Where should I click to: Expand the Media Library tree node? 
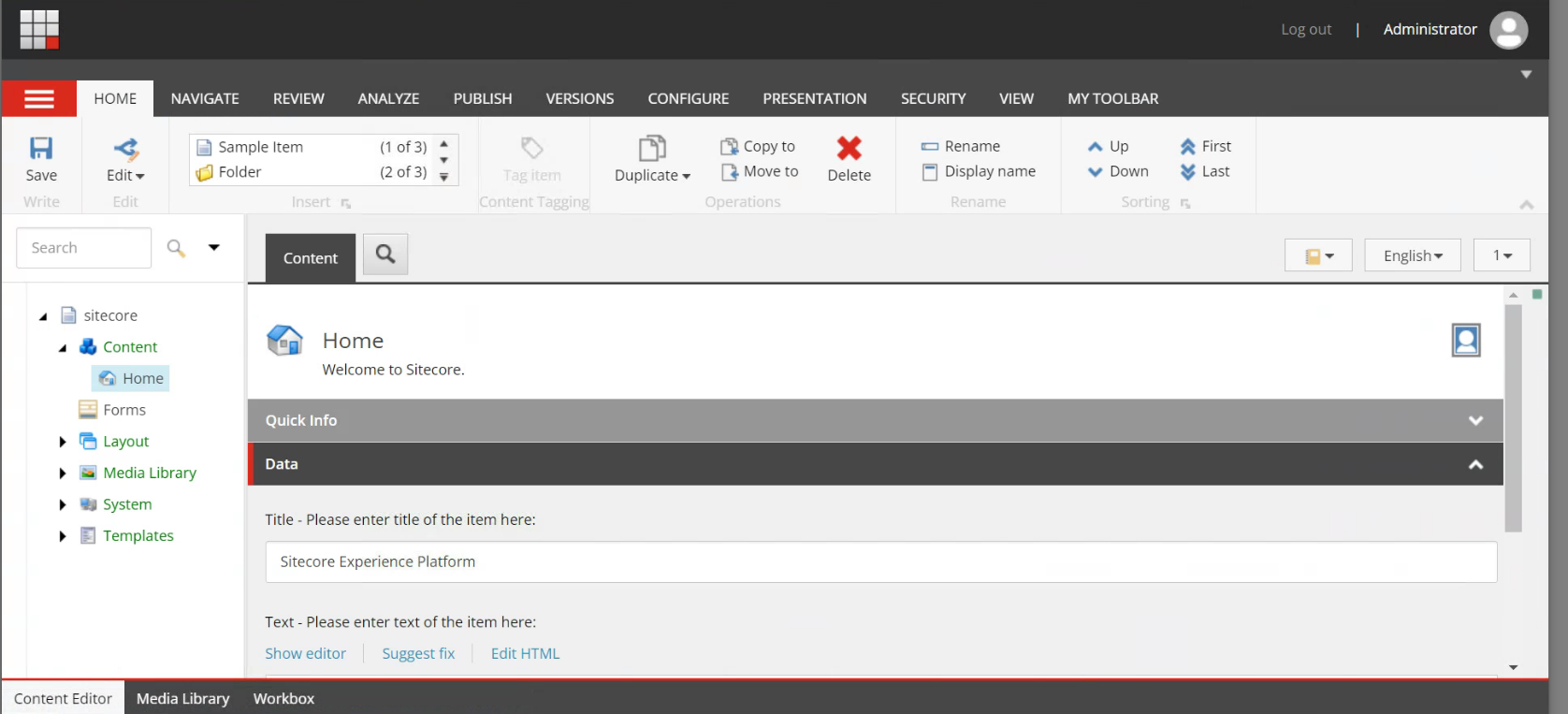pyautogui.click(x=63, y=474)
